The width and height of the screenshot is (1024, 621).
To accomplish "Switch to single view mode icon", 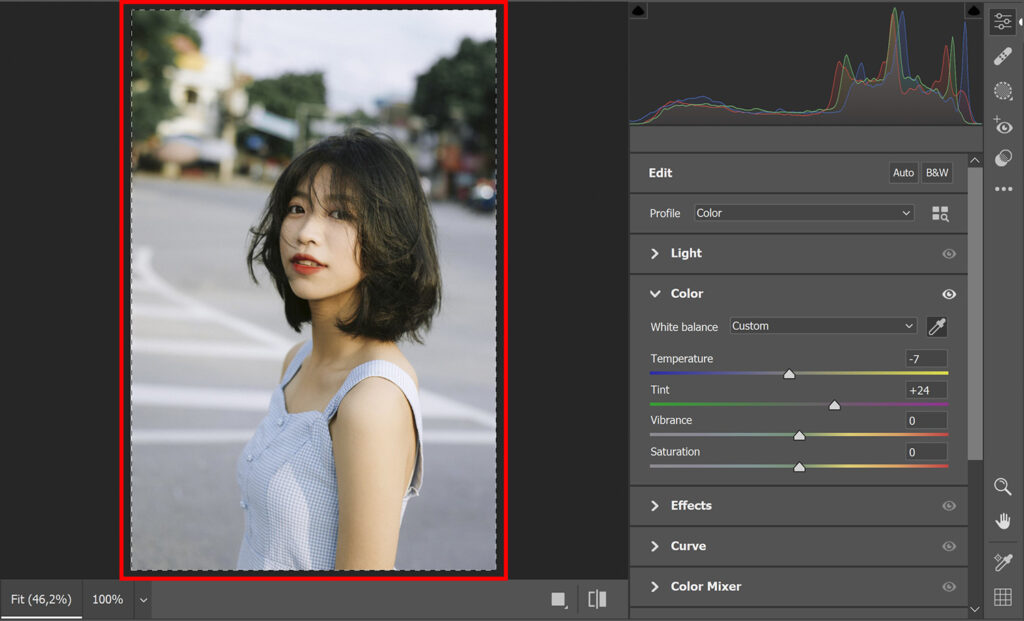I will (558, 599).
